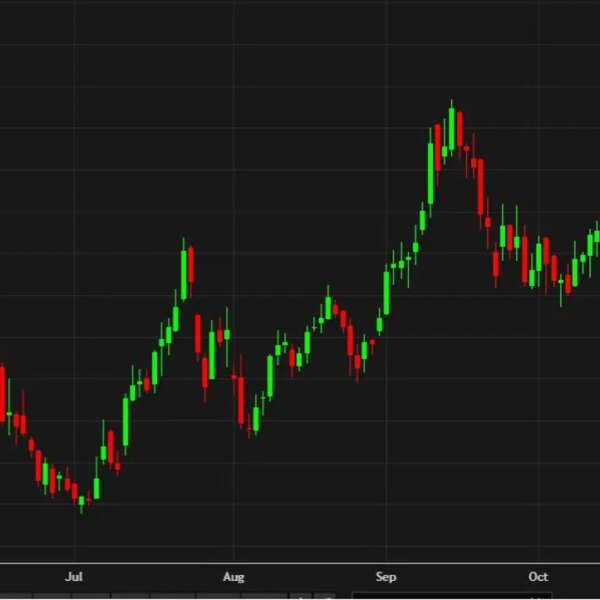Click the Oct label on the time axis
The height and width of the screenshot is (600, 600).
pyautogui.click(x=538, y=577)
